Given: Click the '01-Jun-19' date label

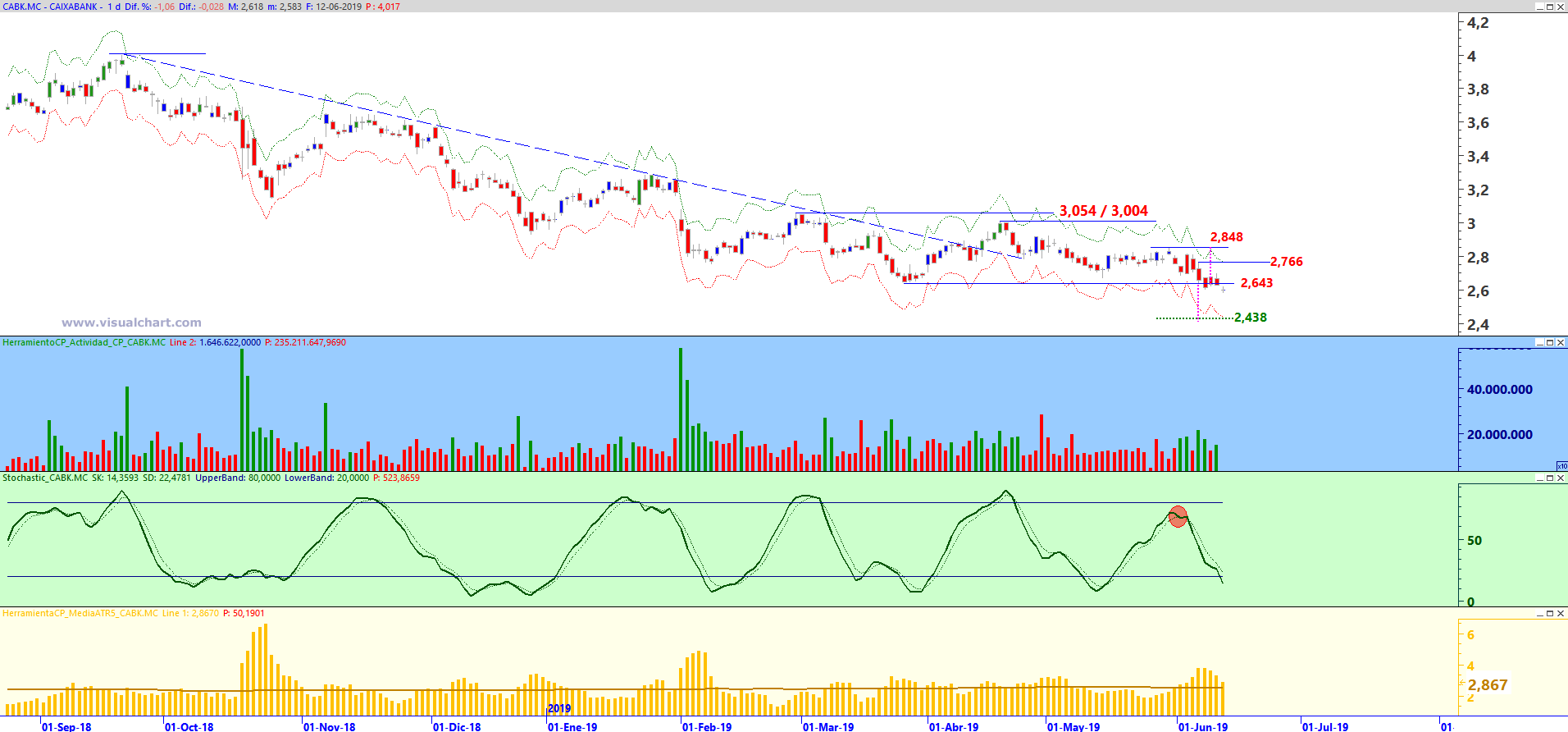Looking at the screenshot, I should (x=1203, y=726).
